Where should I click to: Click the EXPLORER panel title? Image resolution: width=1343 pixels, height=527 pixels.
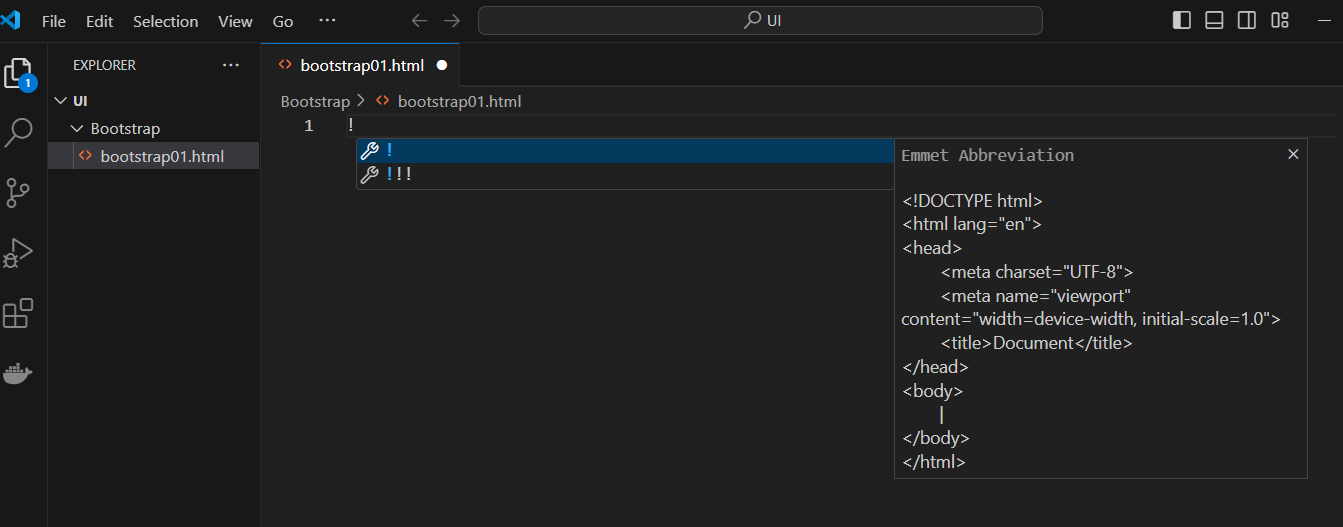tap(104, 65)
